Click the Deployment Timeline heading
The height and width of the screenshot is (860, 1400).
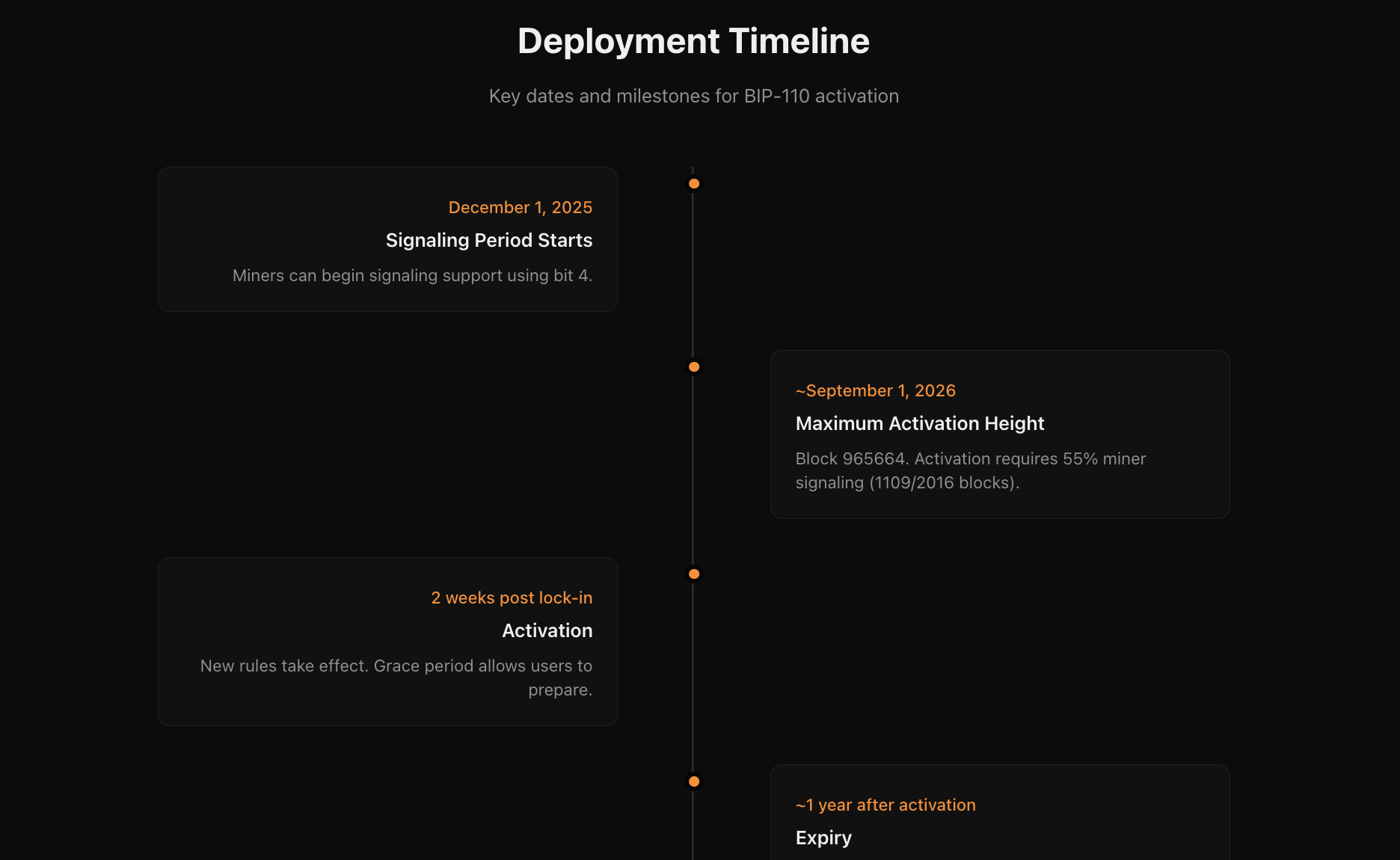pos(693,41)
